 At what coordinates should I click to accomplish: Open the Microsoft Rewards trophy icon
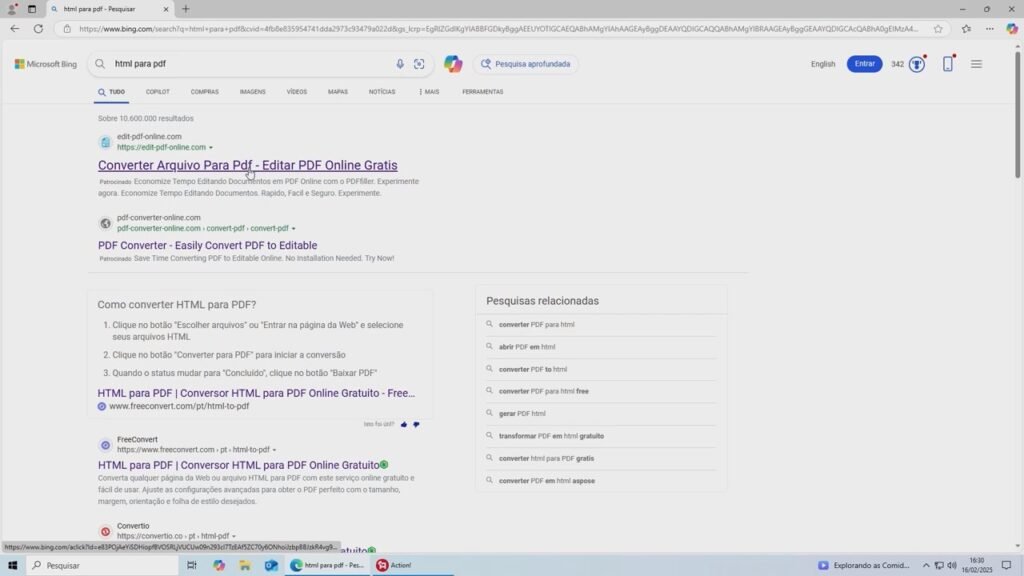(x=916, y=64)
